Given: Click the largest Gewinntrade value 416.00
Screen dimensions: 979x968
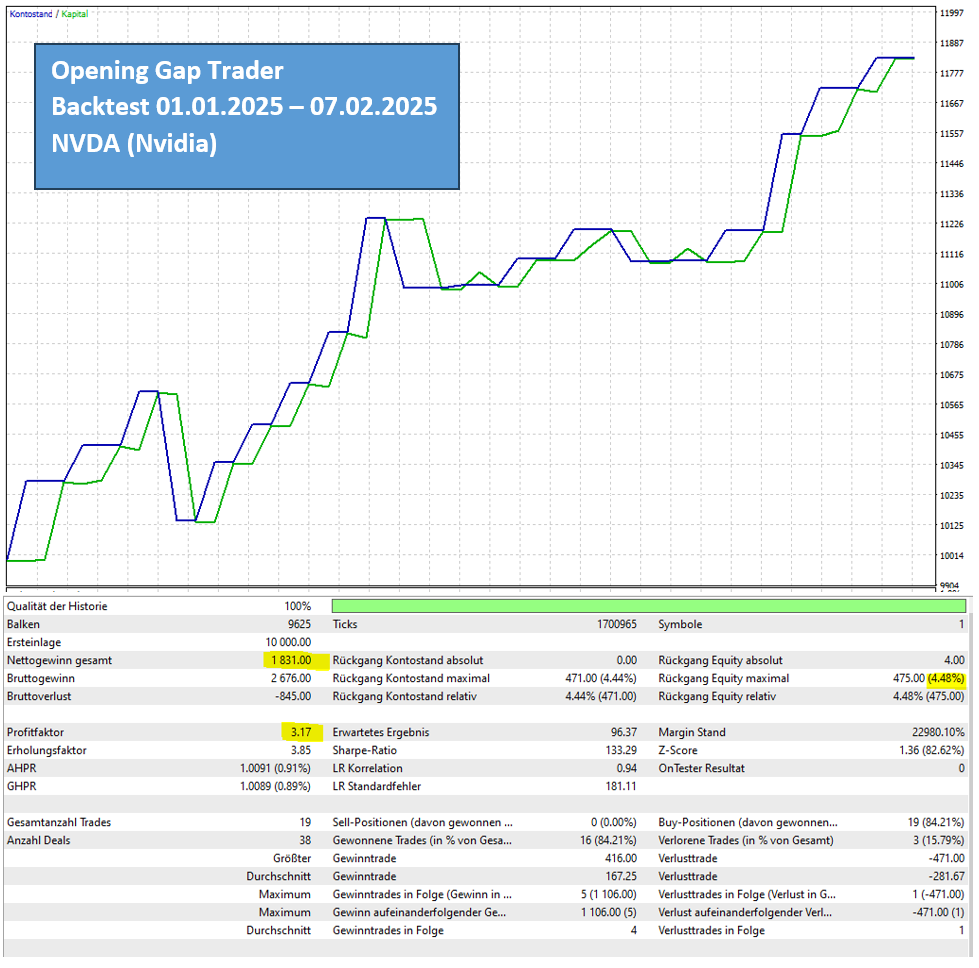Looking at the screenshot, I should [621, 859].
